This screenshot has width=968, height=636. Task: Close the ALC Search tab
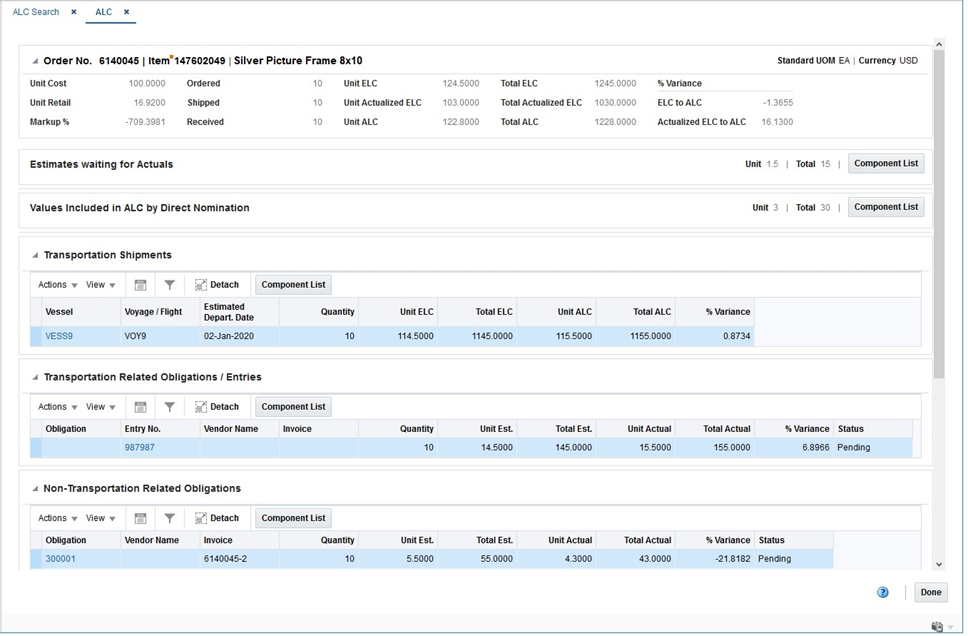click(73, 12)
